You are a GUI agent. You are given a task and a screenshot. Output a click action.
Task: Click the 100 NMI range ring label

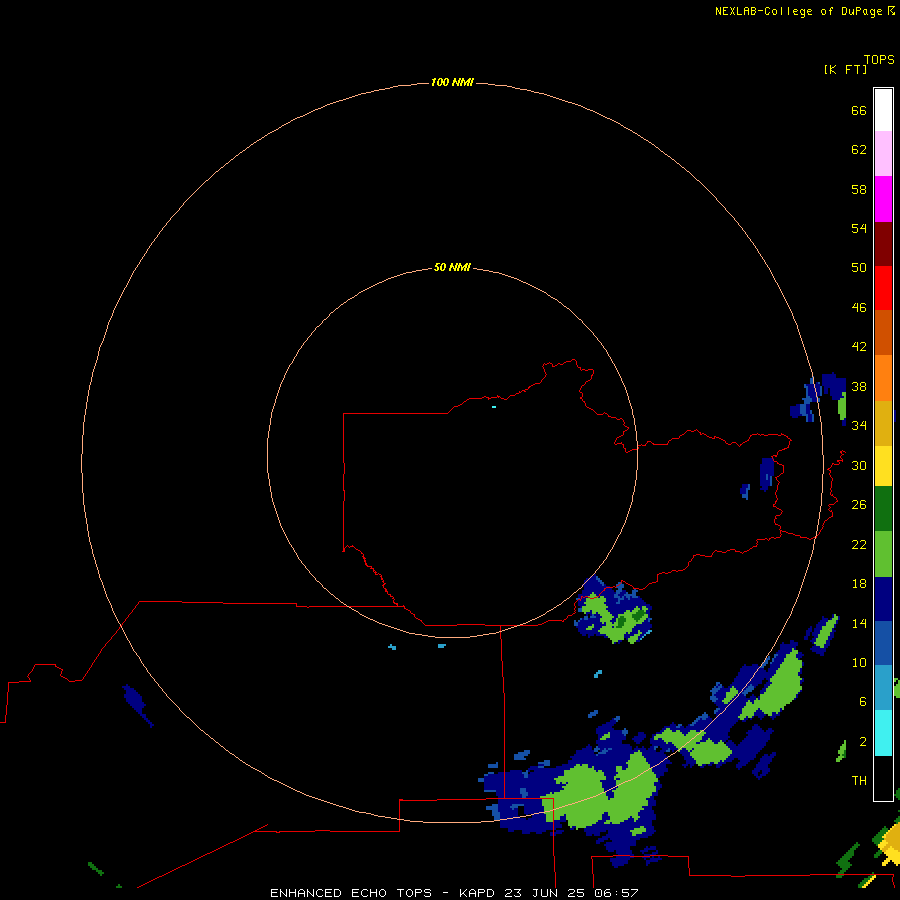[x=452, y=82]
